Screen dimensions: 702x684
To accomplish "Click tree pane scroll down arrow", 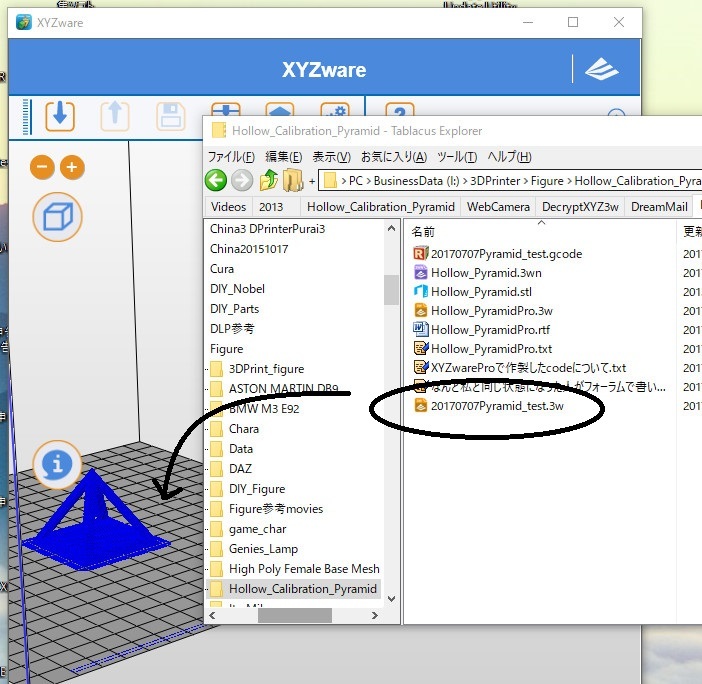I will pos(391,598).
